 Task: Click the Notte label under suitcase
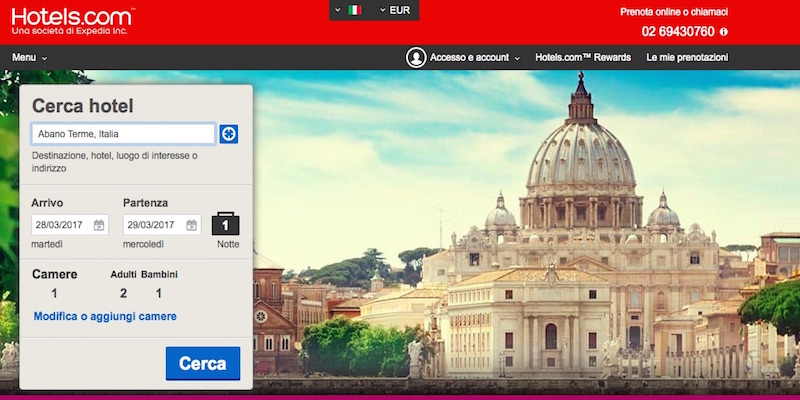[228, 244]
